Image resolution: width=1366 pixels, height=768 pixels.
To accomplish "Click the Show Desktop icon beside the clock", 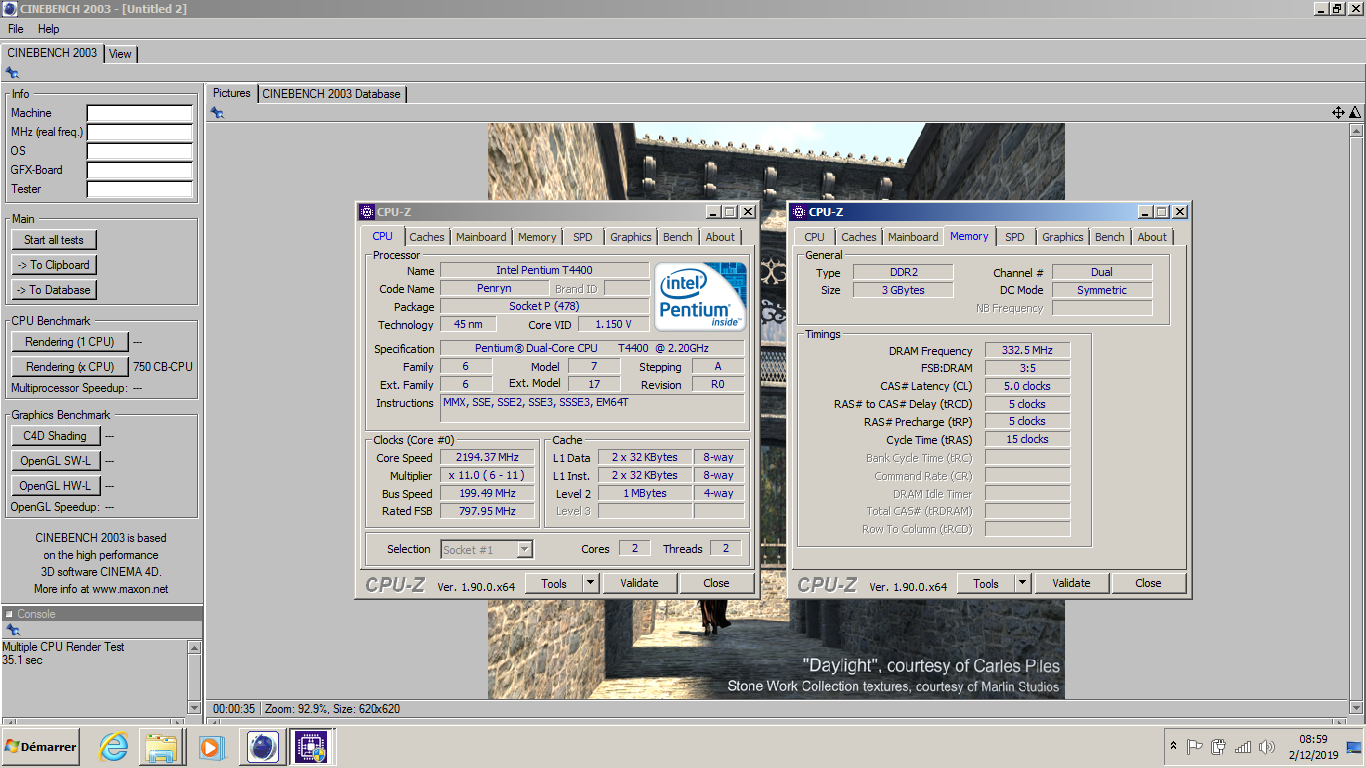I will click(x=1354, y=746).
